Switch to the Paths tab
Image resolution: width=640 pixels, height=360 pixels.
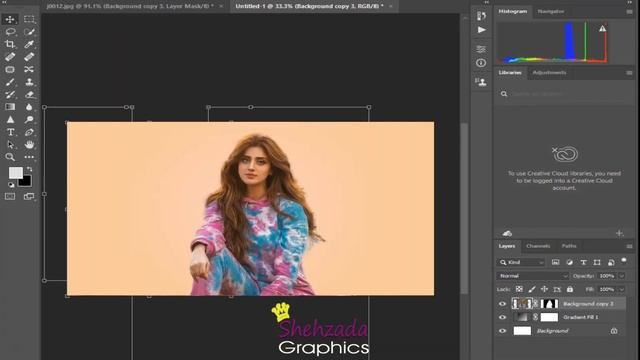pyautogui.click(x=569, y=246)
